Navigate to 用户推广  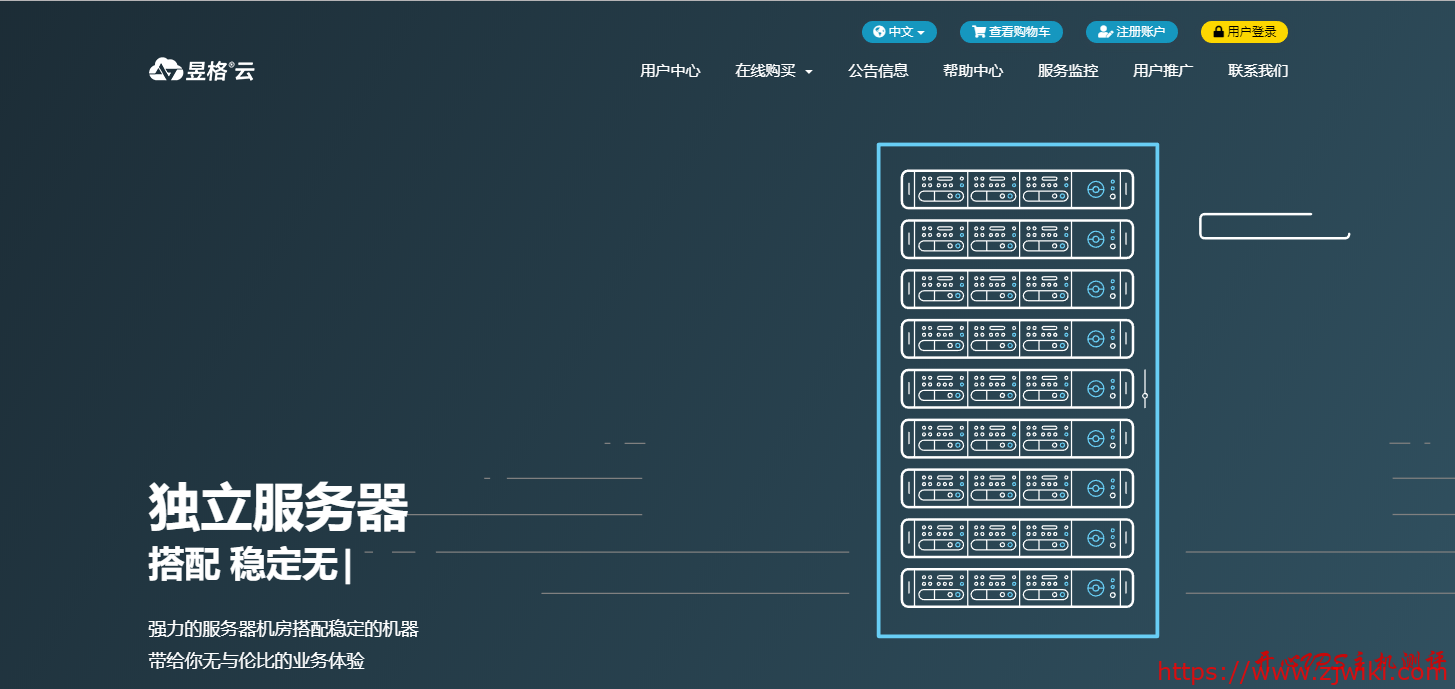pyautogui.click(x=1162, y=71)
